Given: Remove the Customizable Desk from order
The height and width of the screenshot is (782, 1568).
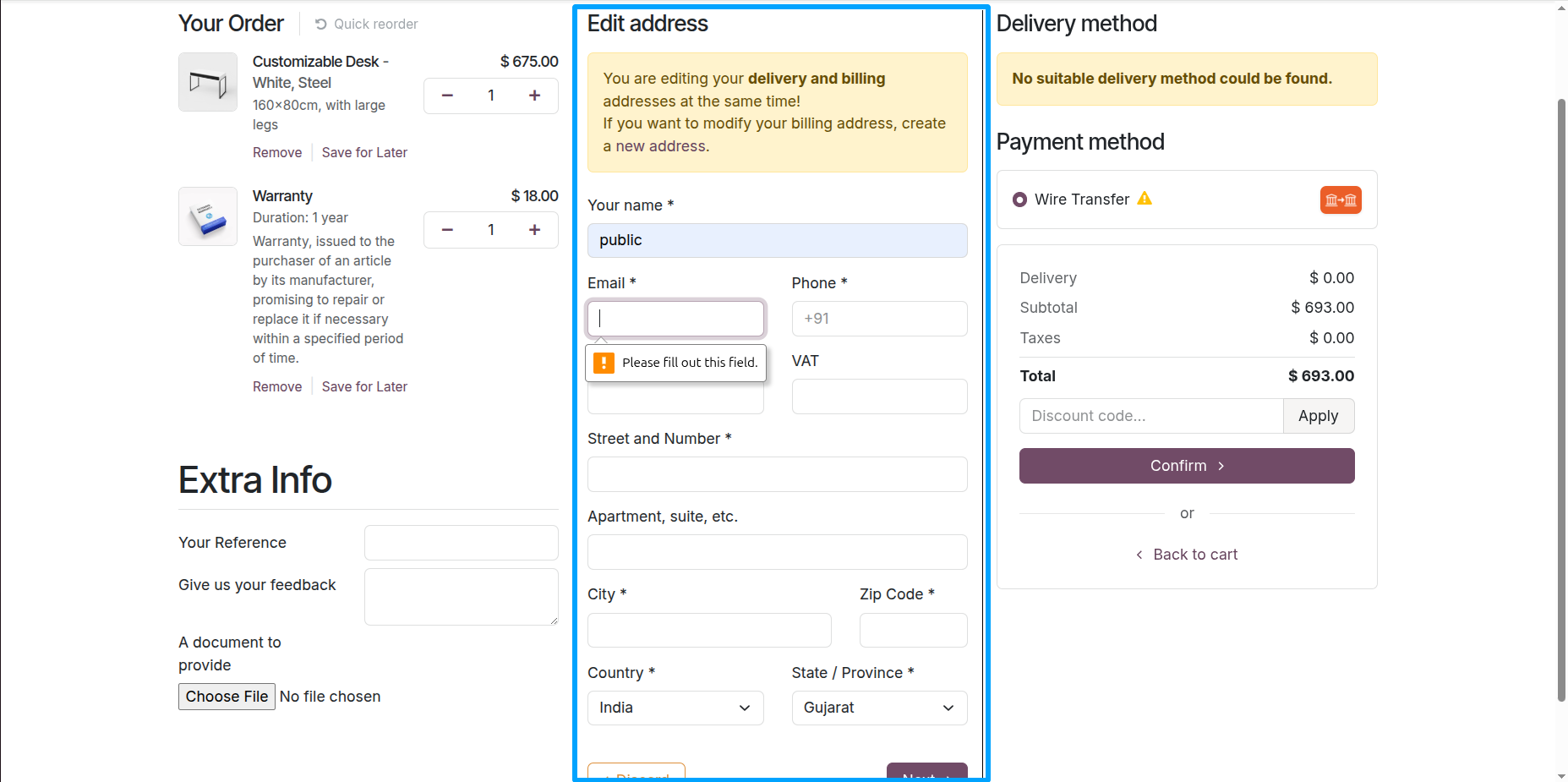Looking at the screenshot, I should coord(277,152).
